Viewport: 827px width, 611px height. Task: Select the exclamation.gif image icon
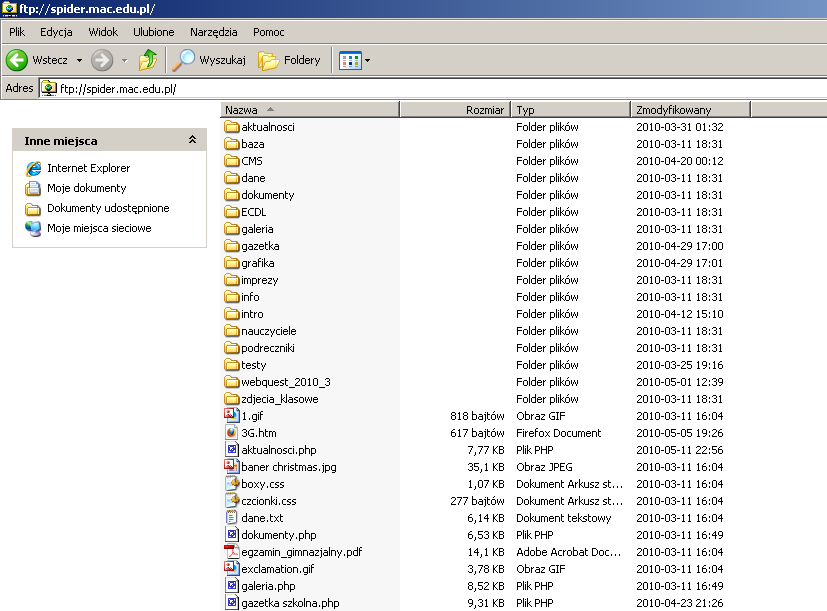pos(232,568)
